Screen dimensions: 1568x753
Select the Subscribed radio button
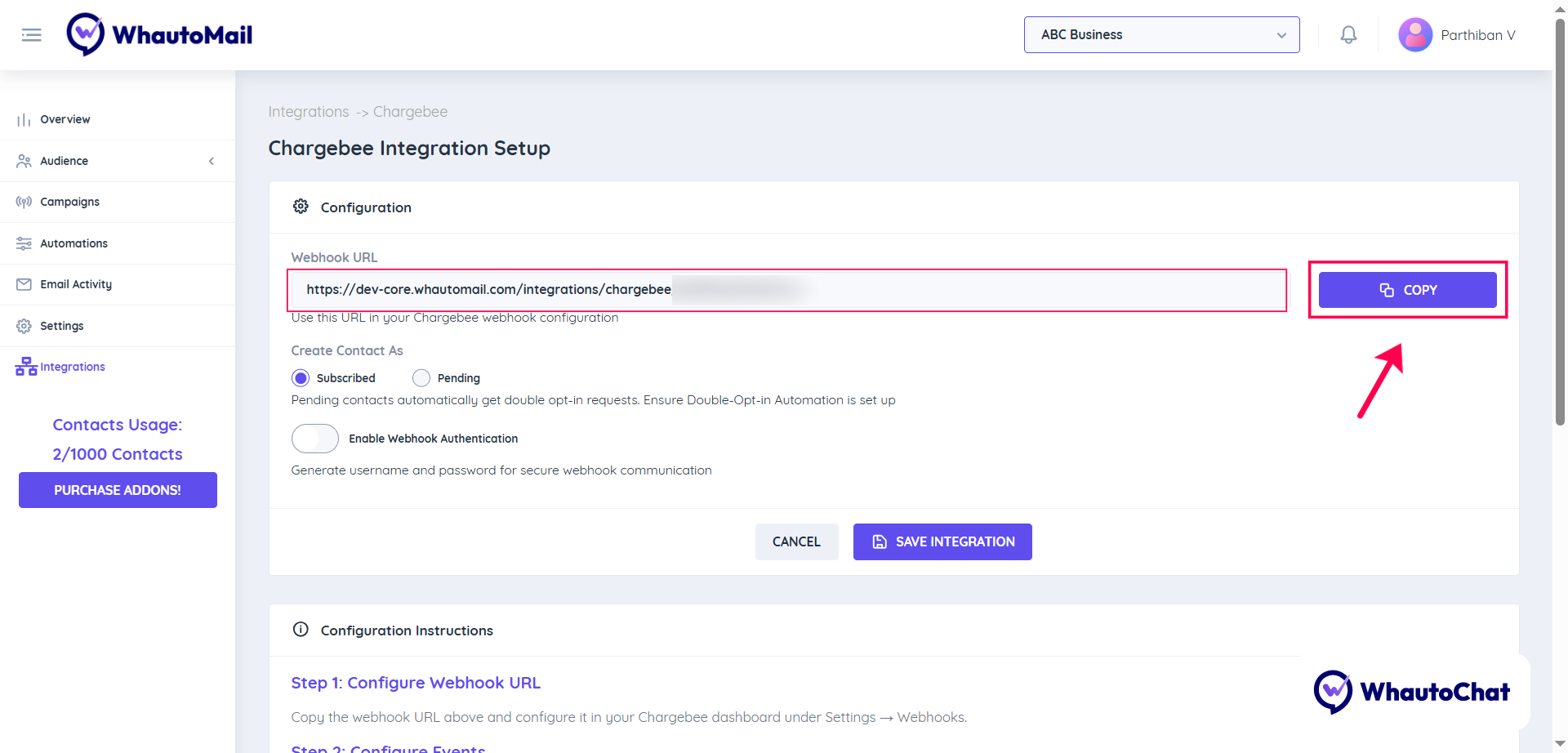click(301, 377)
